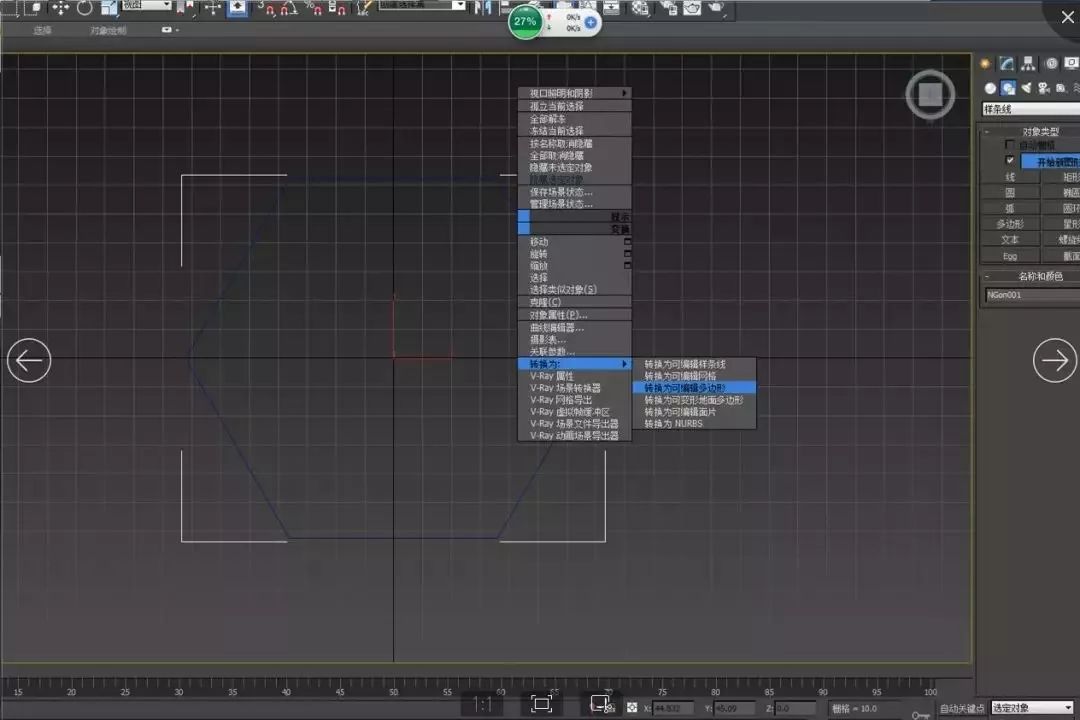
Task: Open the Render Setup icon
Action: (668, 8)
